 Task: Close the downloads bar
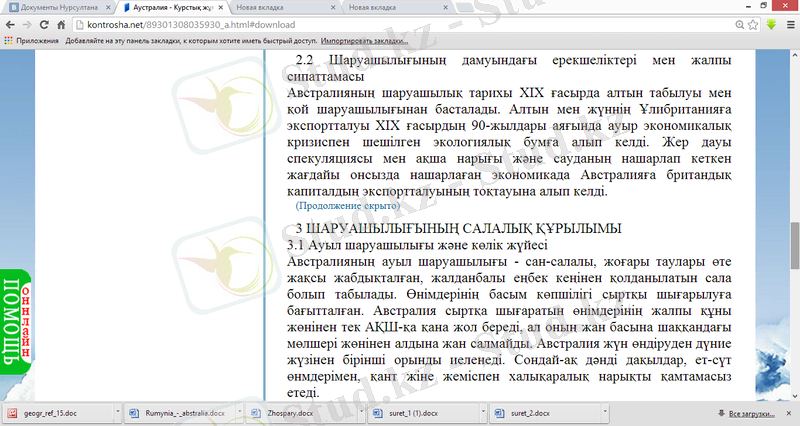[790, 412]
